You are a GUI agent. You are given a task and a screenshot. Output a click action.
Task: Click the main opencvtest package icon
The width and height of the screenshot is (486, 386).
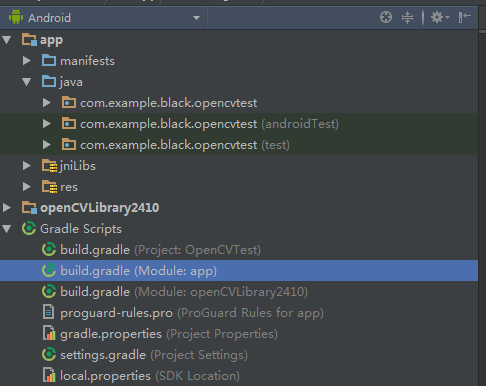click(69, 102)
